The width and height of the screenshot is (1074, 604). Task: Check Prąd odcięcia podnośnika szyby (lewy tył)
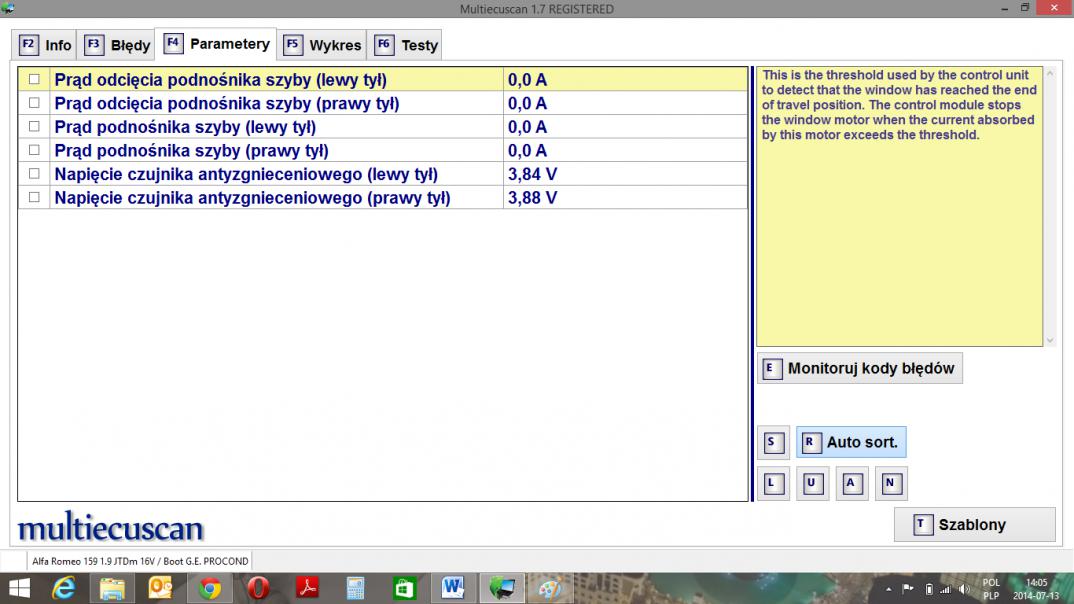34,79
